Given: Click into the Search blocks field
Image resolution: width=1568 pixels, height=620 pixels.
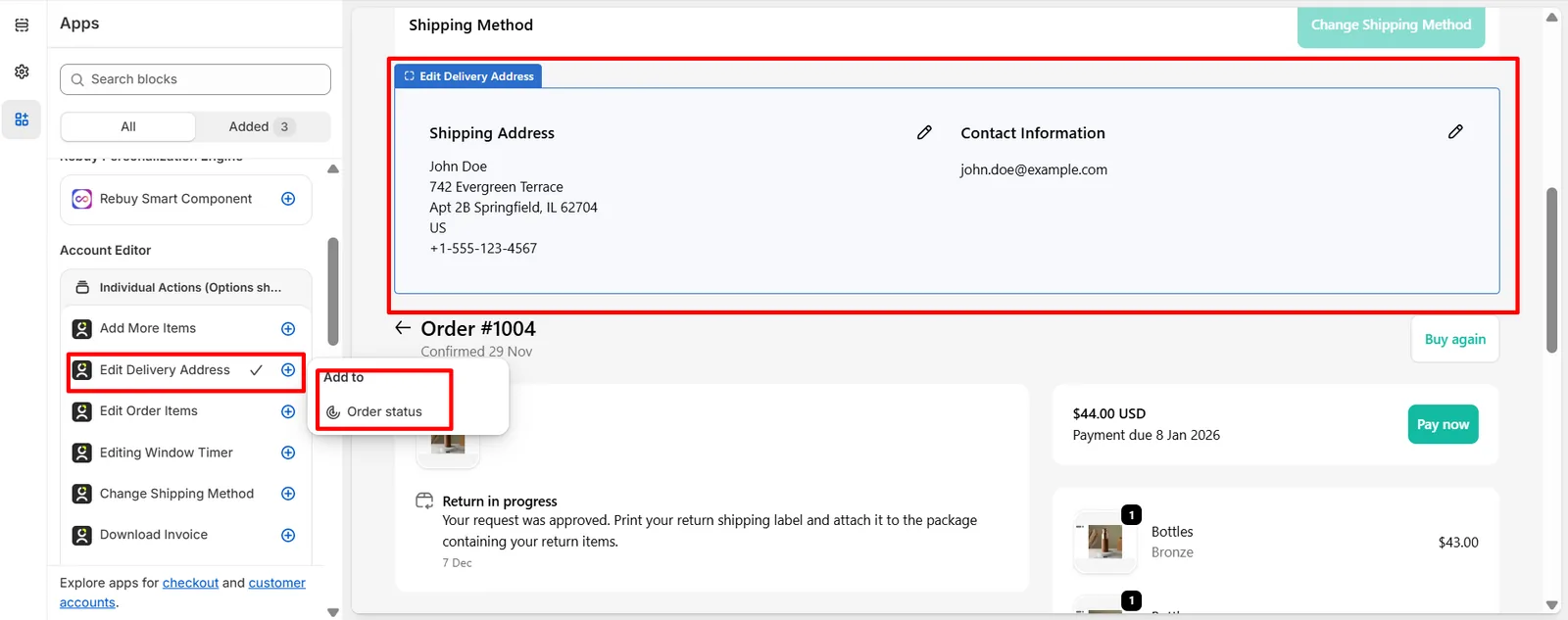Looking at the screenshot, I should 195,79.
